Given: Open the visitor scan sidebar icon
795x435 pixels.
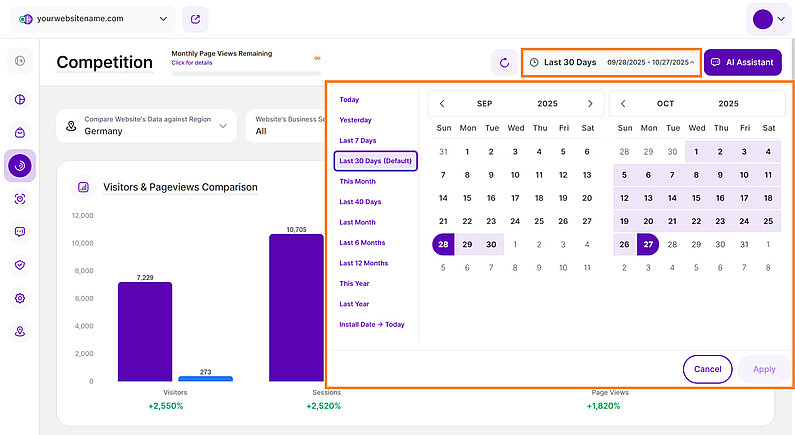Looking at the screenshot, I should pyautogui.click(x=20, y=199).
